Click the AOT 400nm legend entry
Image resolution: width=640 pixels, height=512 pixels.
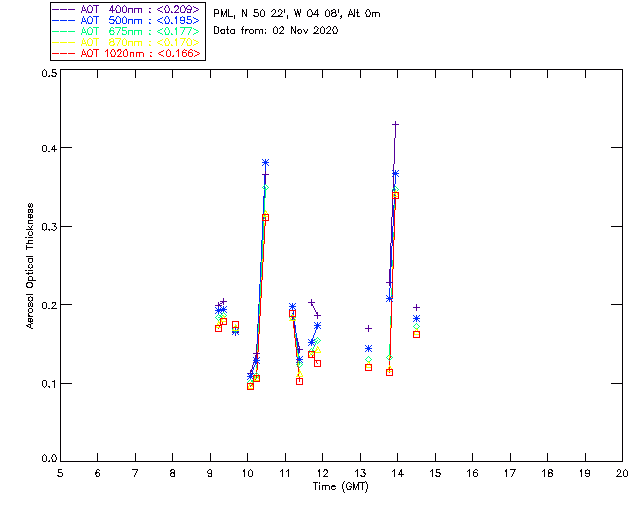[x=127, y=9]
